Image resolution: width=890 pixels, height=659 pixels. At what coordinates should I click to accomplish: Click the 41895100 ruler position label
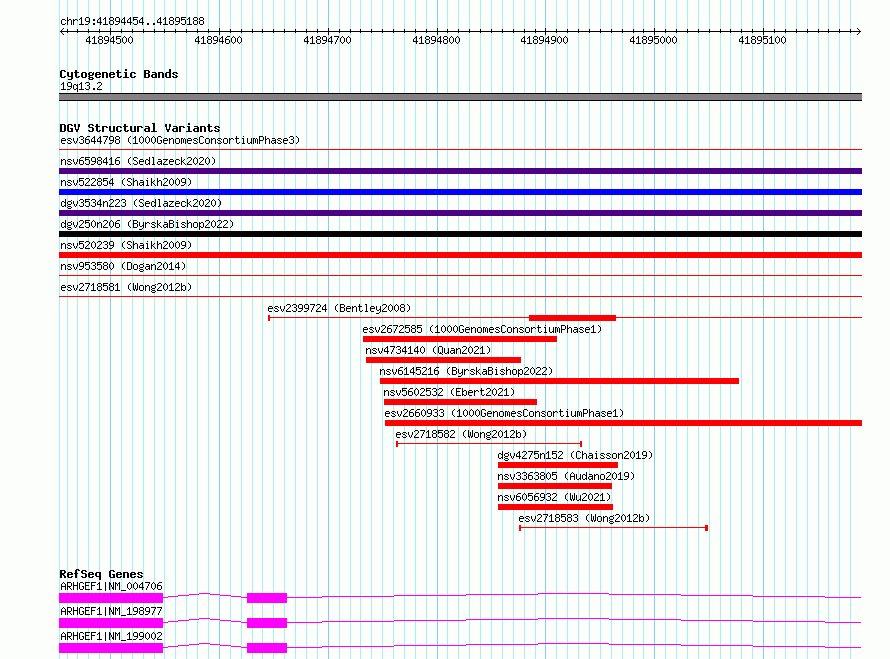[x=762, y=40]
